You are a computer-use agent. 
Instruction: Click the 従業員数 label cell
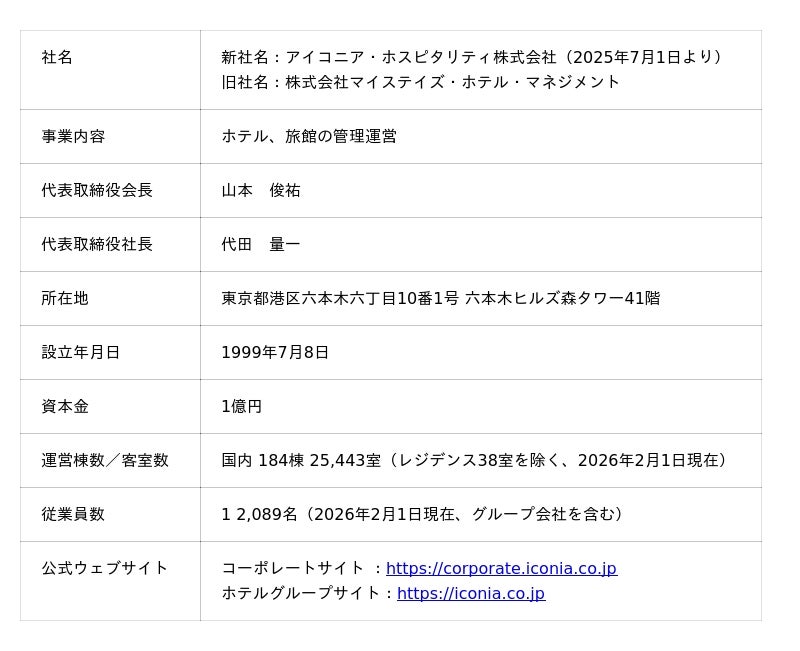tap(73, 515)
